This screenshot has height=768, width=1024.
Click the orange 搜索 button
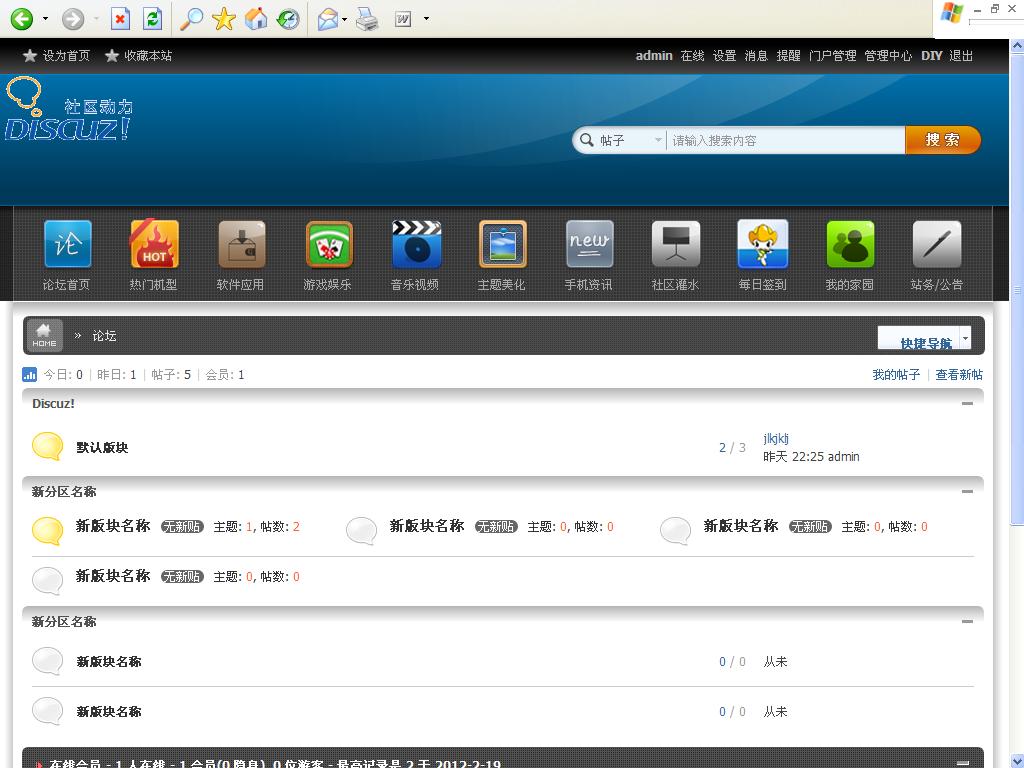[943, 140]
